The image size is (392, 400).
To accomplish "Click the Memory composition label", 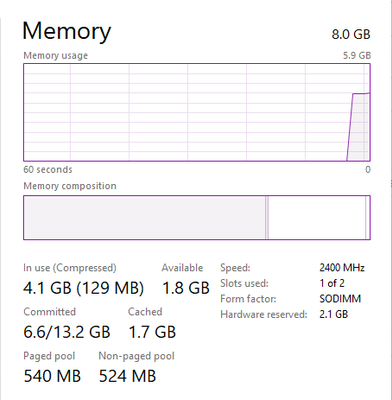I will click(70, 186).
